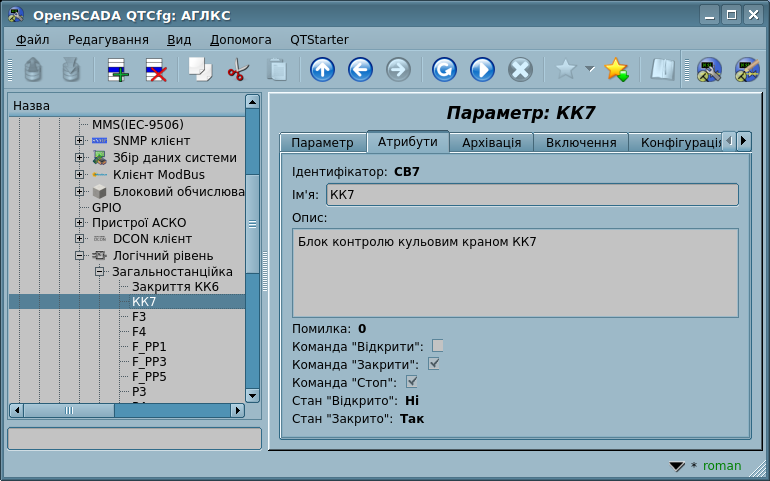
Task: Start the periodic update play icon
Action: tap(482, 70)
